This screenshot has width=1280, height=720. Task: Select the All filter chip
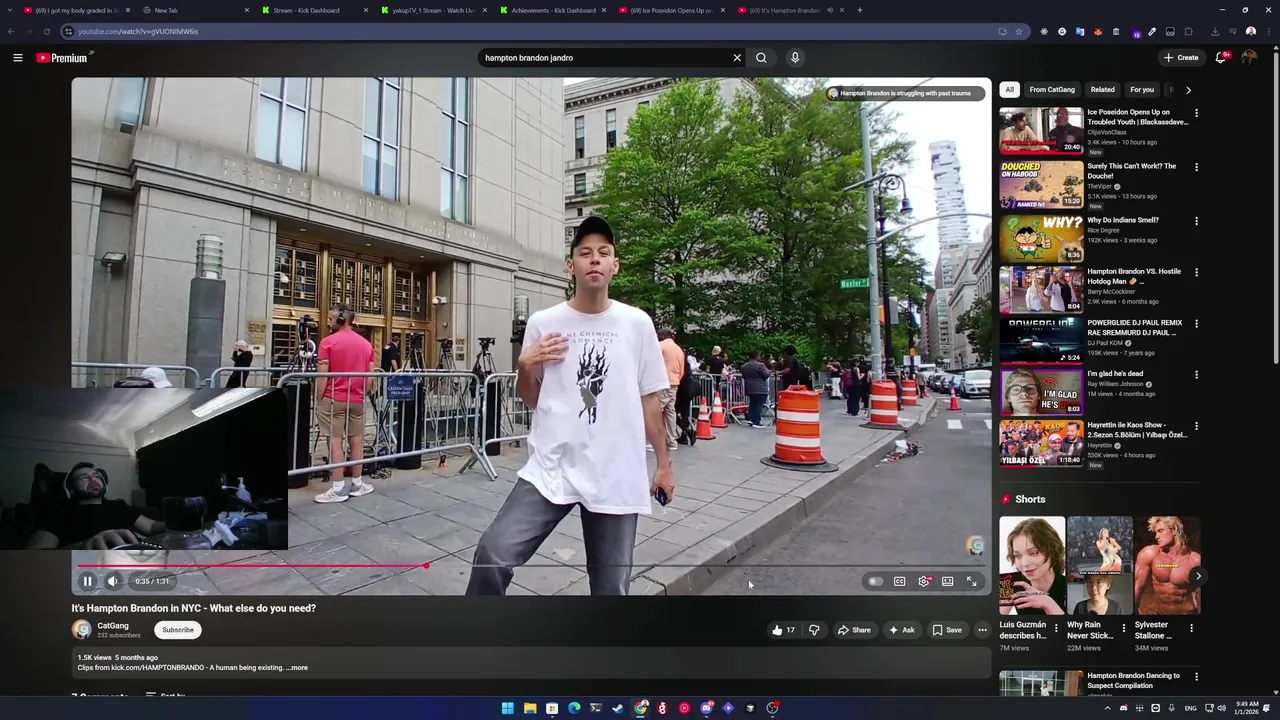click(1009, 90)
